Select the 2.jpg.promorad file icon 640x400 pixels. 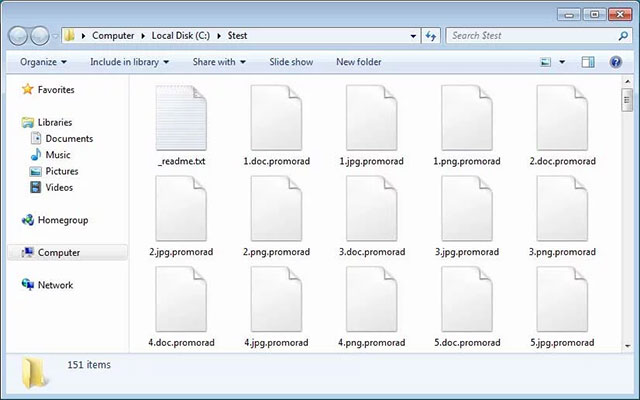pyautogui.click(x=181, y=209)
